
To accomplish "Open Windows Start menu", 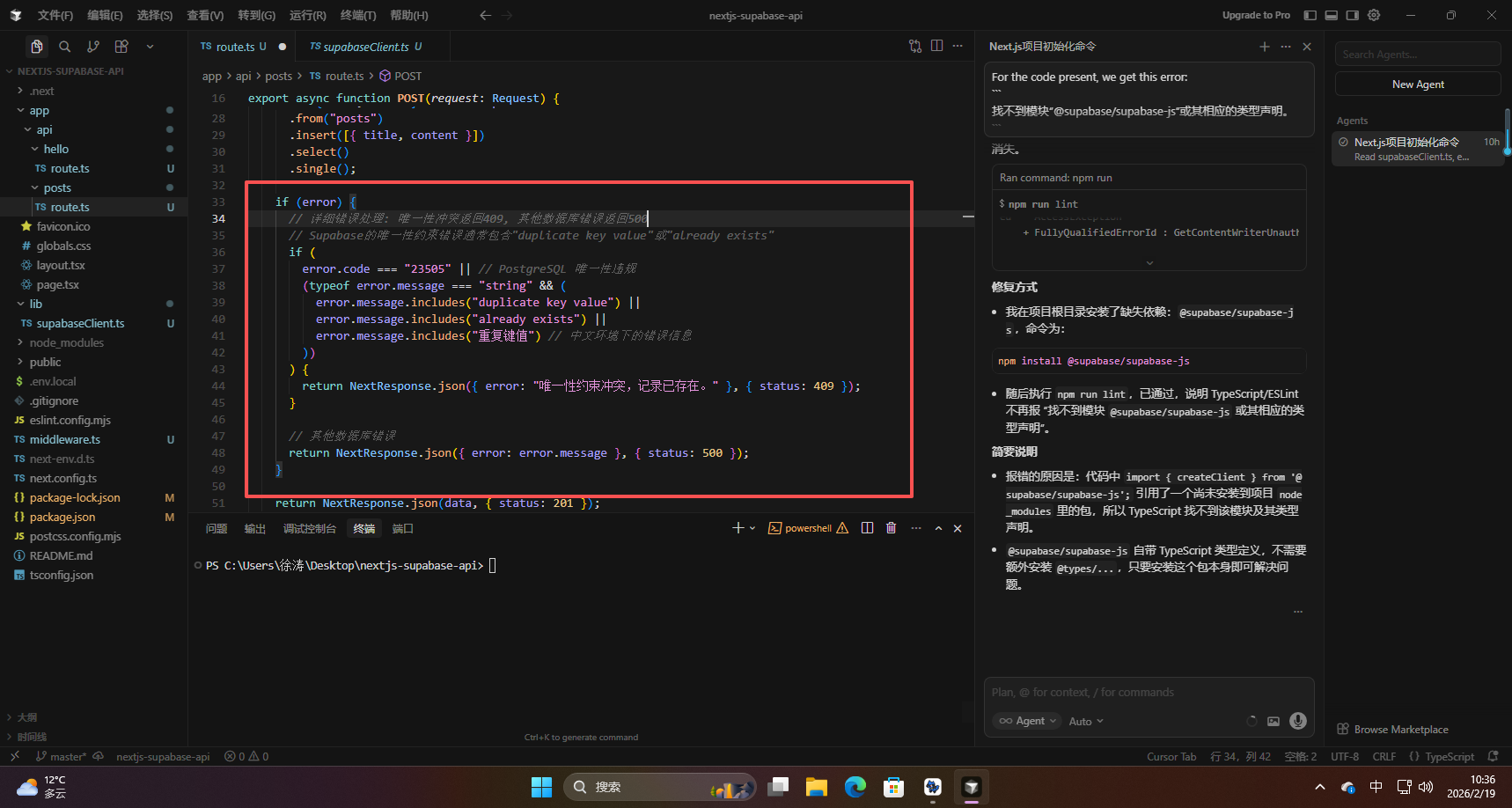I will pyautogui.click(x=541, y=787).
